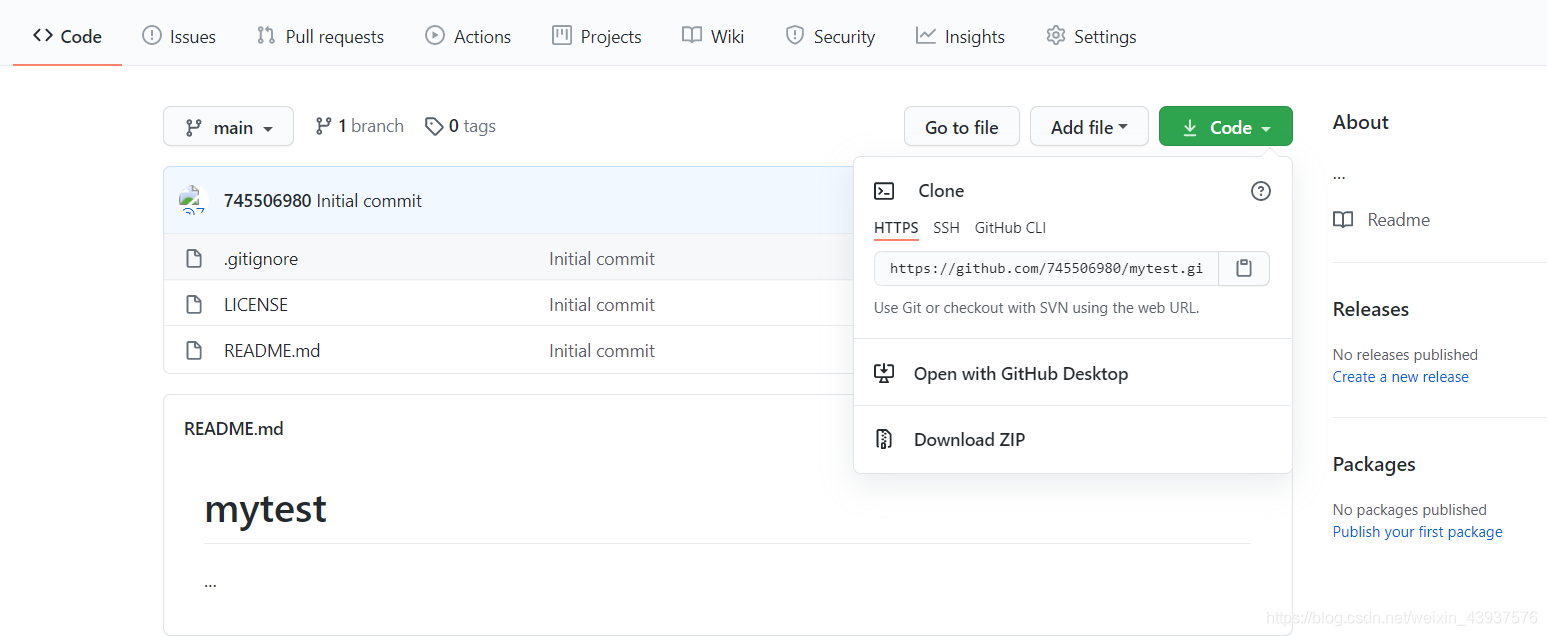Viewport: 1547px width, 636px height.
Task: Open the README.md file in list
Action: tap(272, 351)
